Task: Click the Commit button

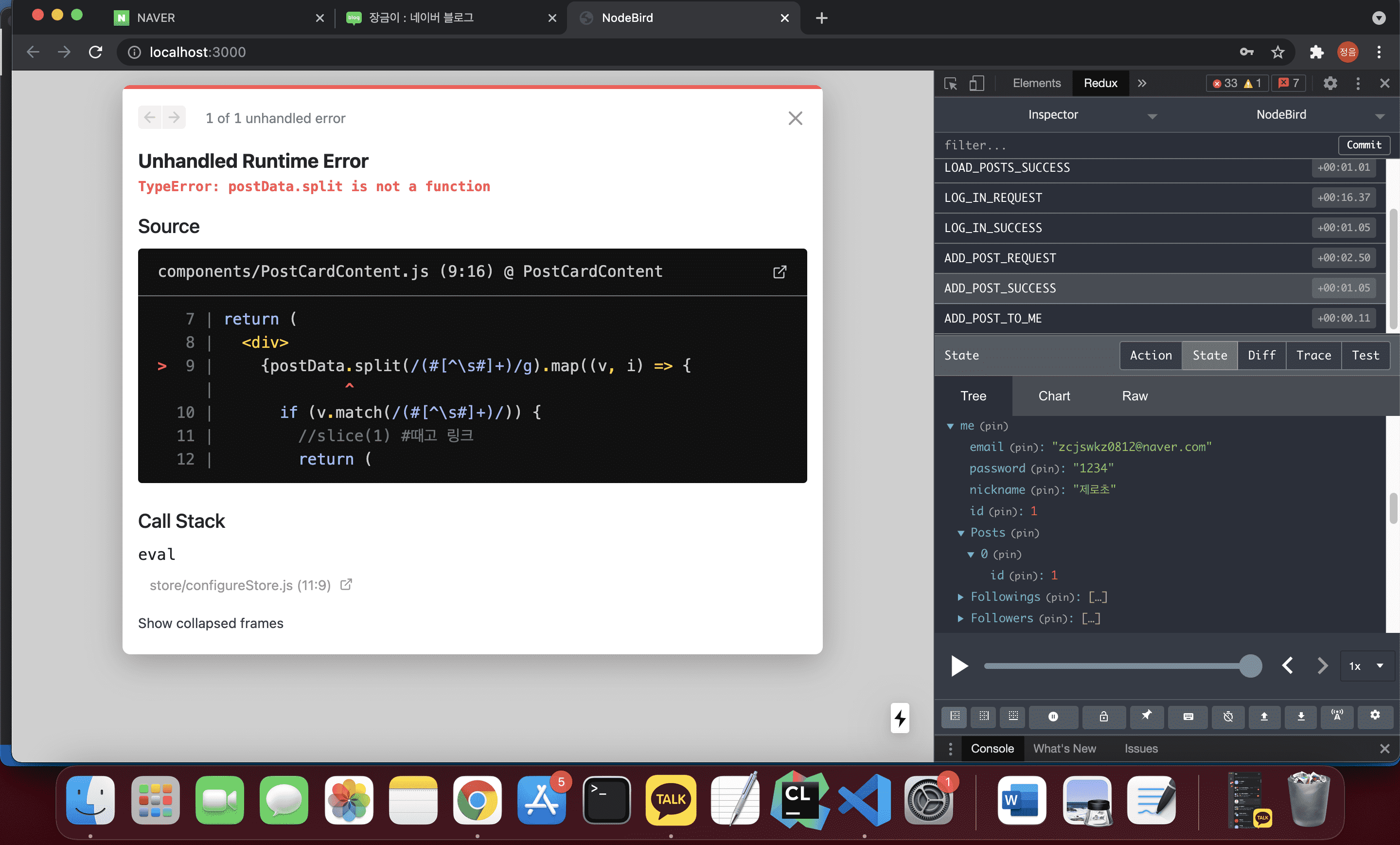Action: [x=1364, y=145]
